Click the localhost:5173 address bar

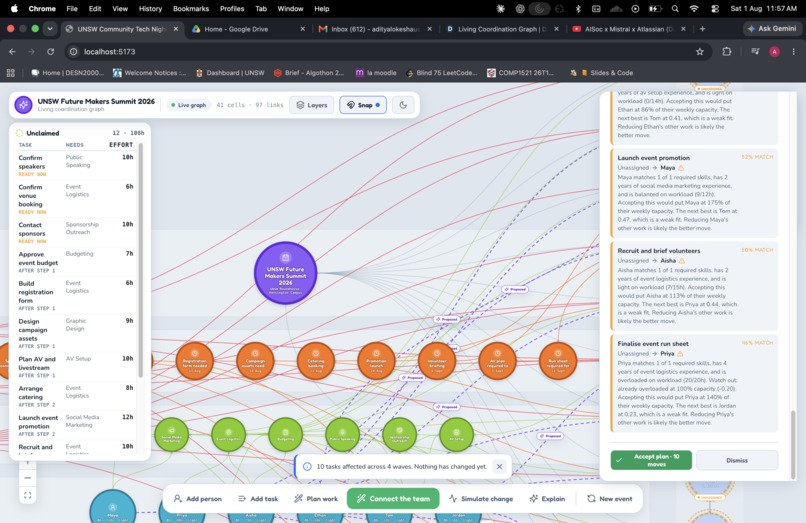point(380,51)
